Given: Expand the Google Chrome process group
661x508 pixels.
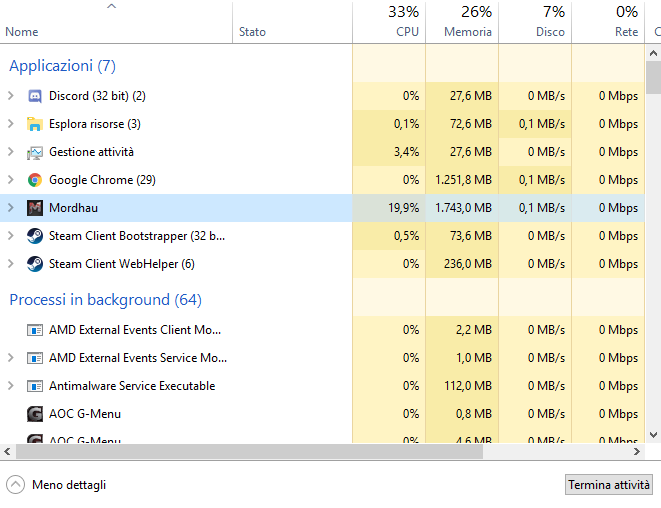Looking at the screenshot, I should [10, 180].
